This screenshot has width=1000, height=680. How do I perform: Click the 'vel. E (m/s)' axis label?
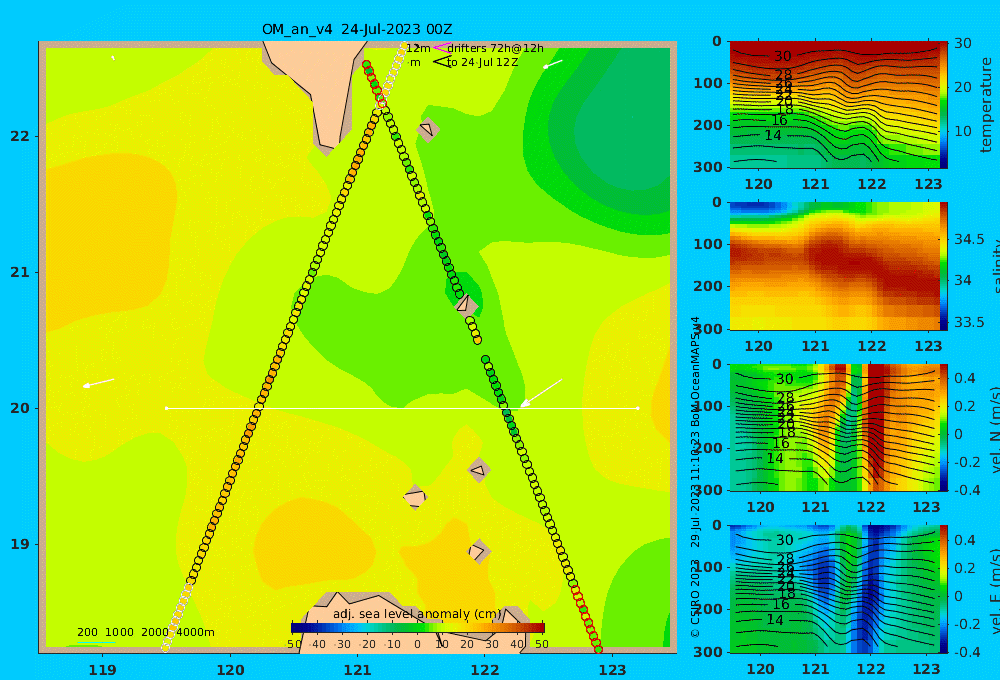pos(994,591)
